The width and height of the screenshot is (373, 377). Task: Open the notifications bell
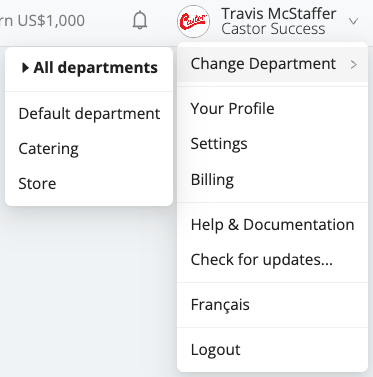(140, 21)
